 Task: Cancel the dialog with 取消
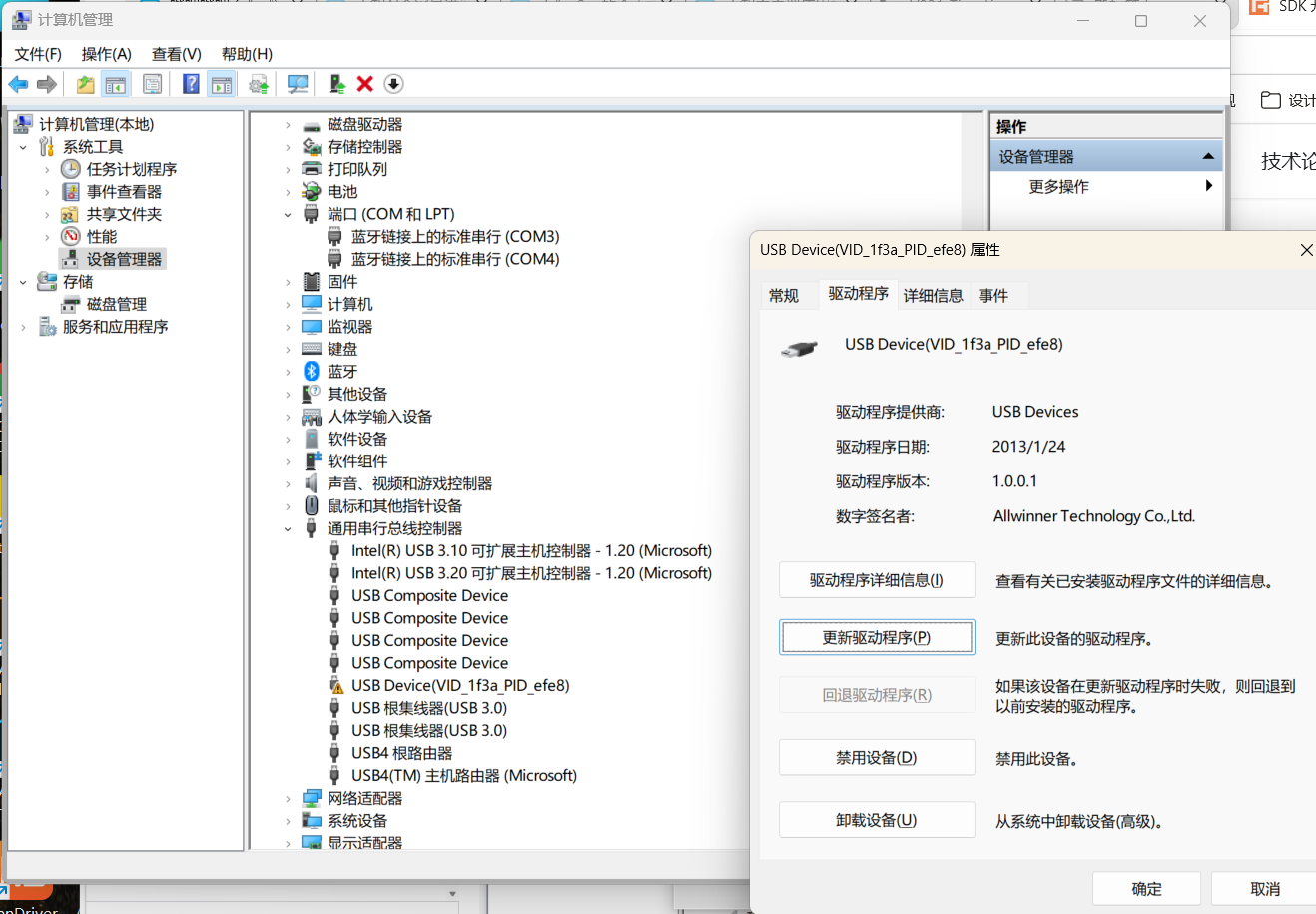1264,889
